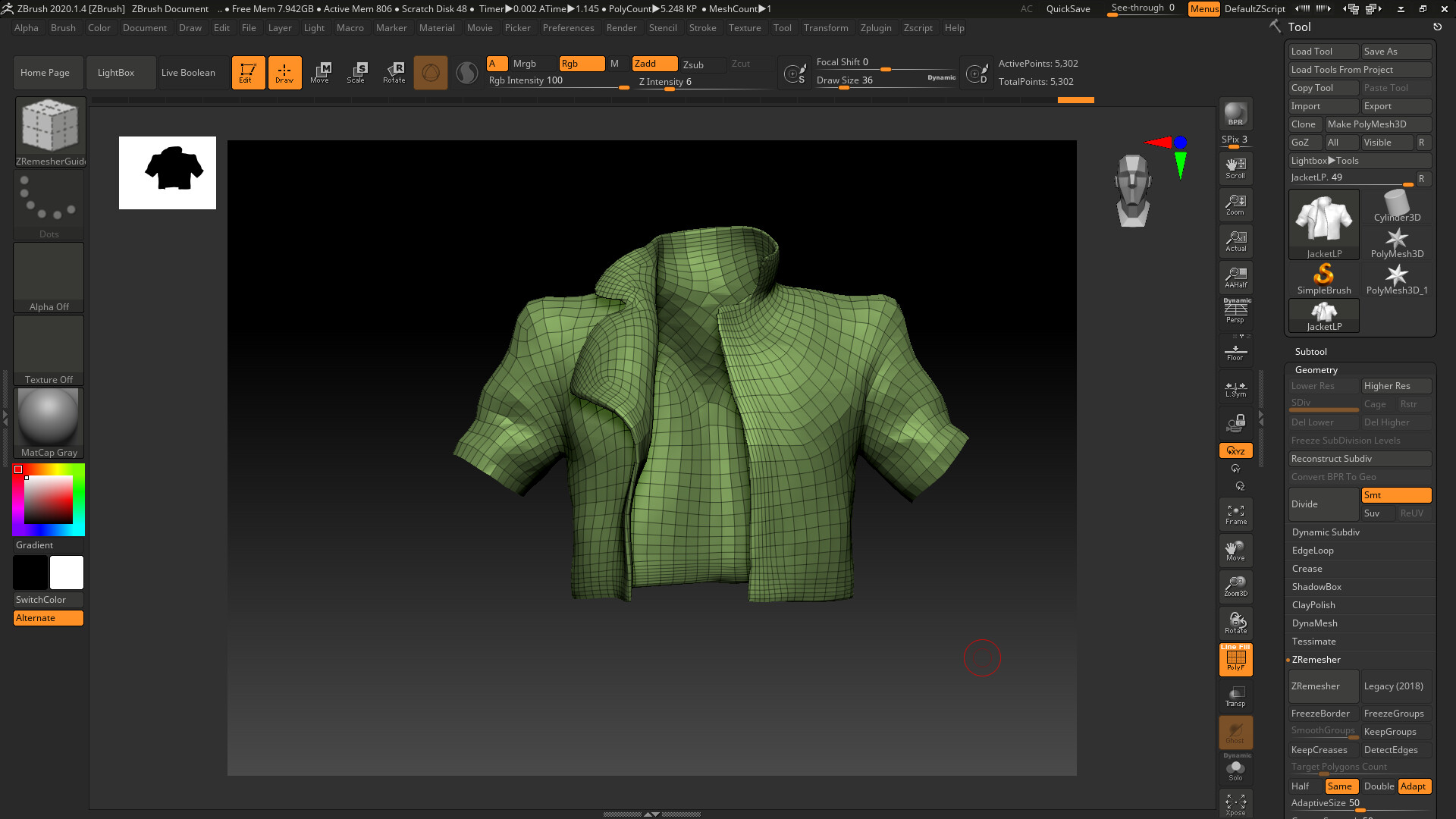Click the Make PolyMesh3D button
The image size is (1456, 819).
coord(1378,124)
